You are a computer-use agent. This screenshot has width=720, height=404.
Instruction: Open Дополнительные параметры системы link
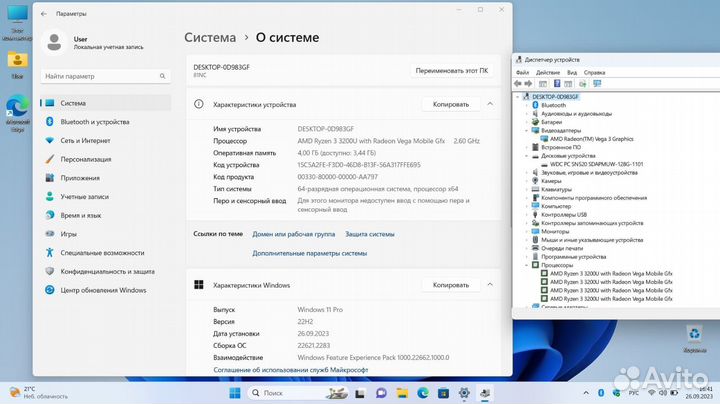(x=309, y=253)
